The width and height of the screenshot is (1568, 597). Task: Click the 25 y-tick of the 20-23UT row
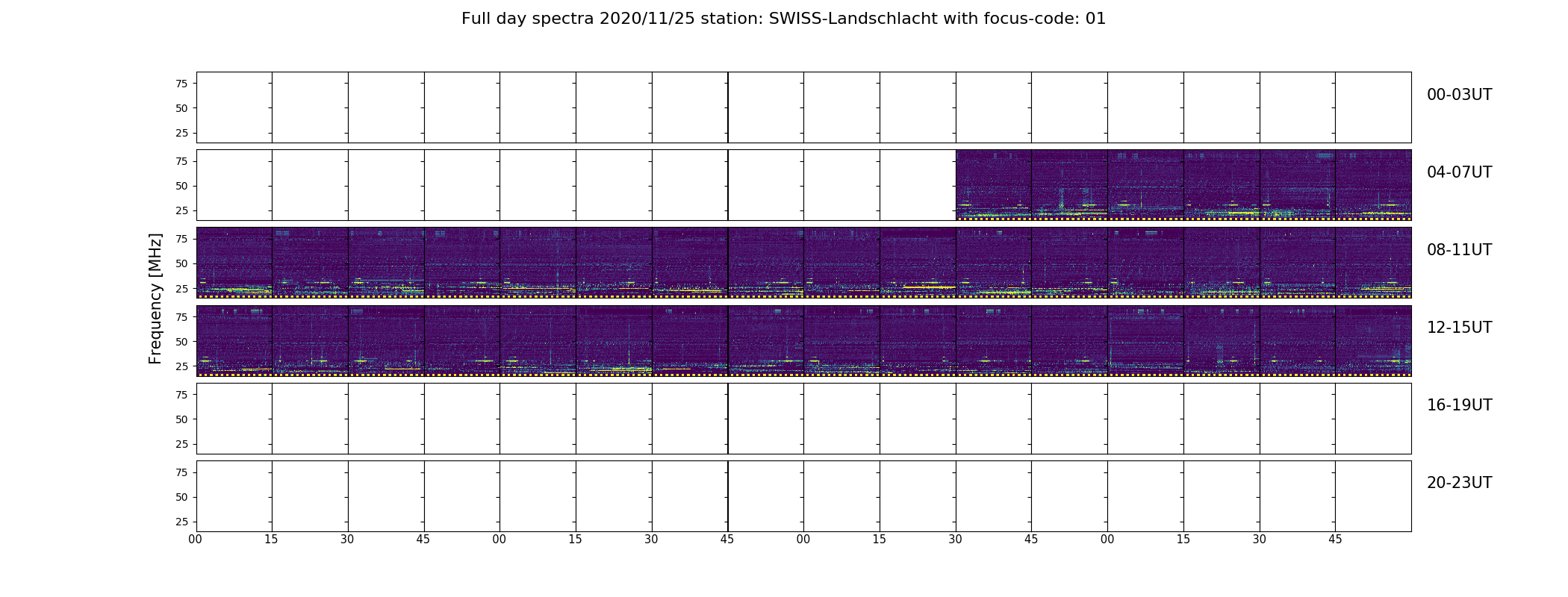pyautogui.click(x=181, y=522)
